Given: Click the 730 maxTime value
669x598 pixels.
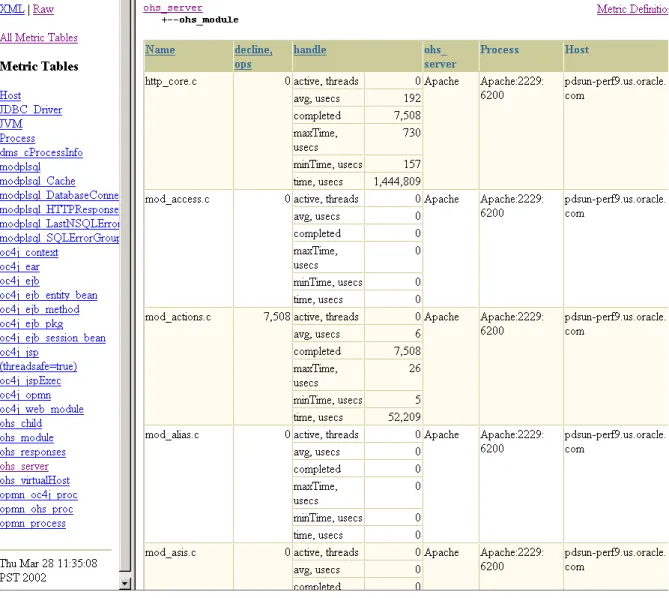Looking at the screenshot, I should click(412, 133).
